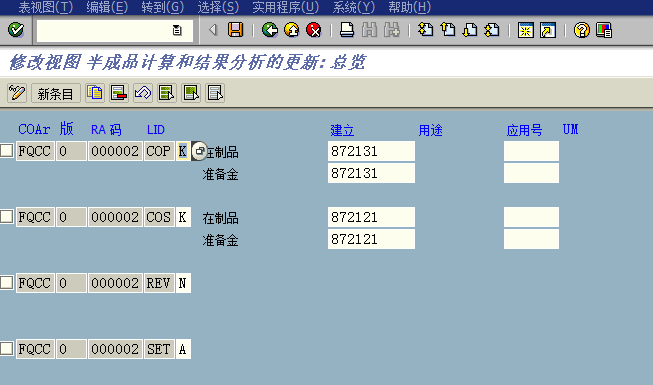Image resolution: width=653 pixels, height=385 pixels.
Task: Click the SET cell in the fourth row
Action: click(x=159, y=349)
